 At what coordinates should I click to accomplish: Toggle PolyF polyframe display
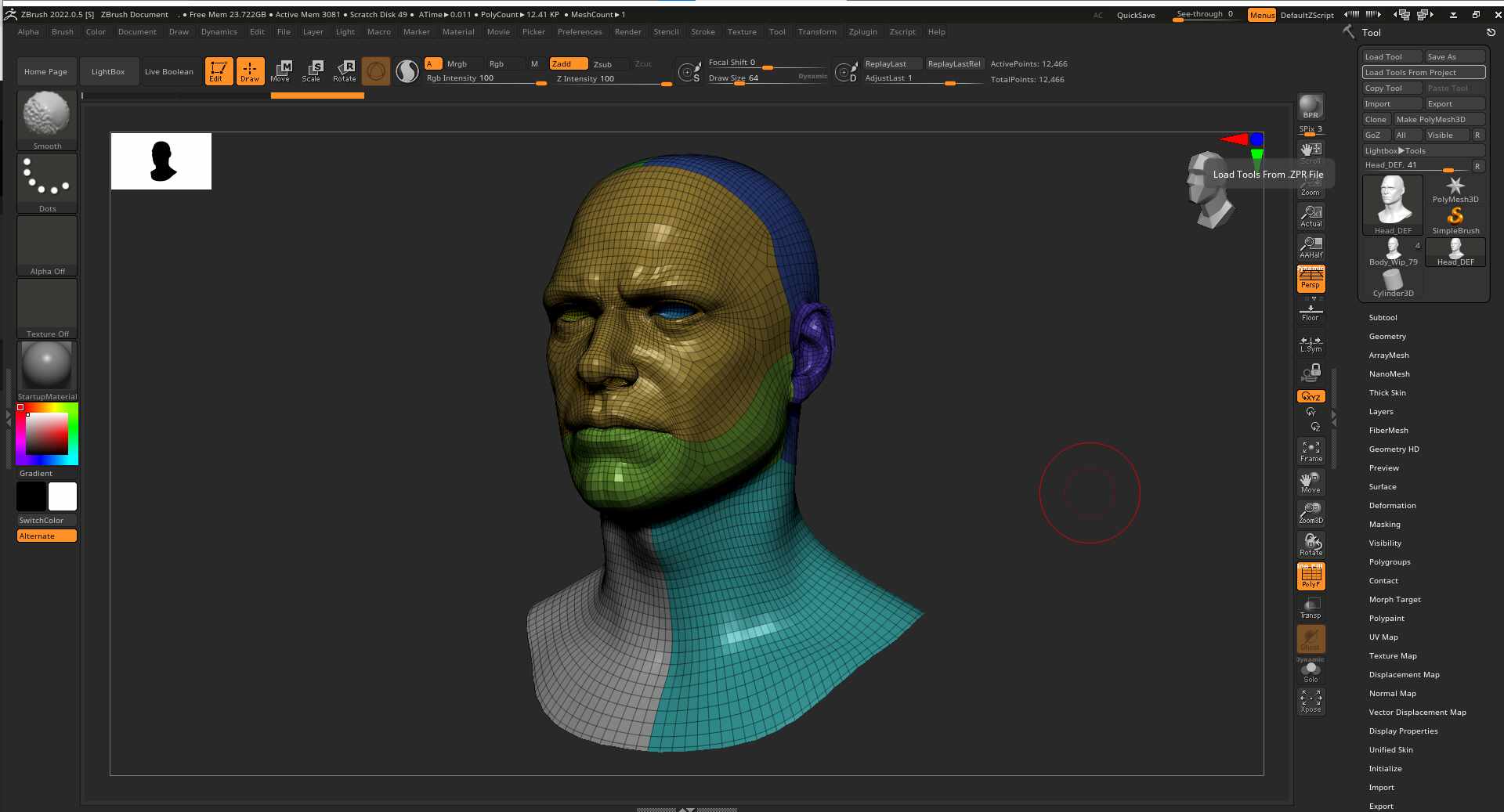pos(1311,576)
